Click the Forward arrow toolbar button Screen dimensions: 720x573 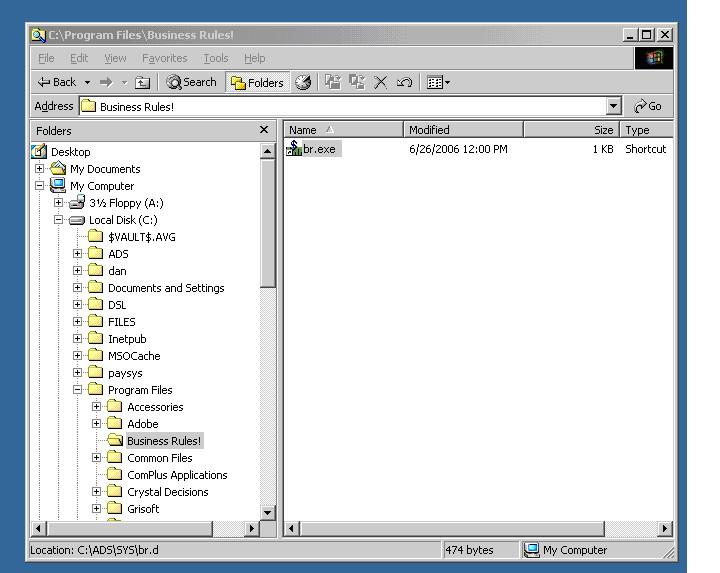106,83
